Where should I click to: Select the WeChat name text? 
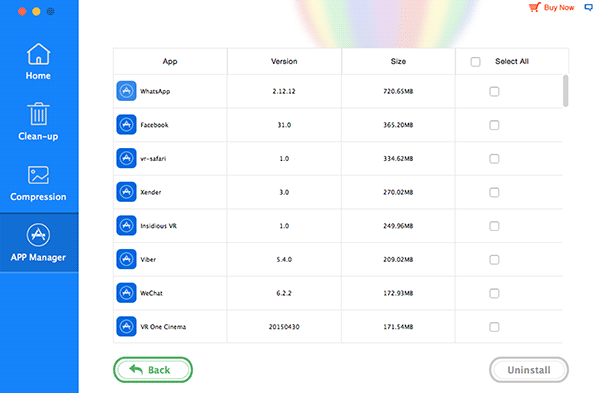(152, 294)
